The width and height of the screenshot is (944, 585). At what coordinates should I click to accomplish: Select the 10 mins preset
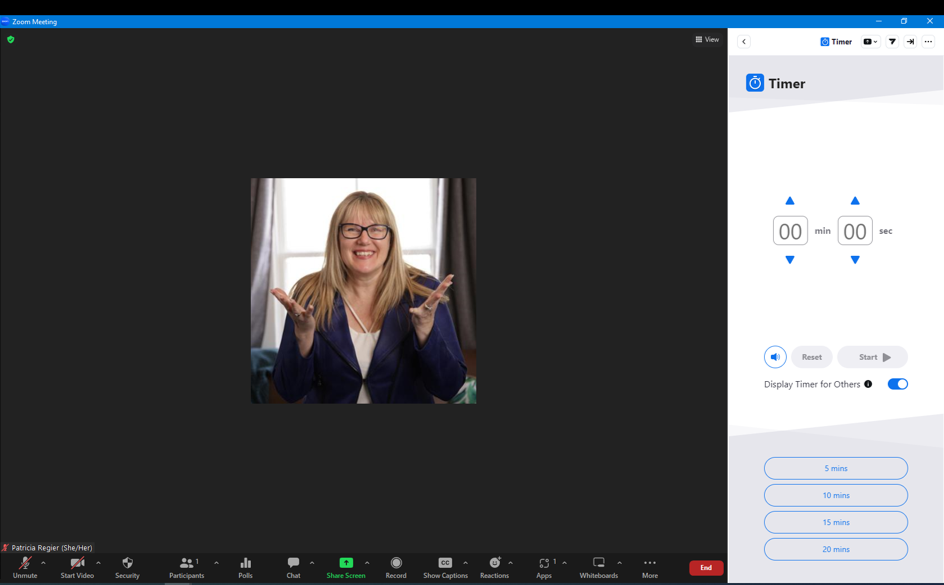tap(835, 495)
